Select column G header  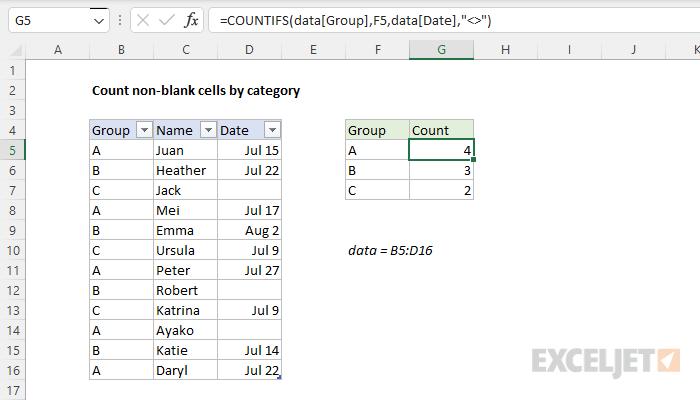coord(442,50)
